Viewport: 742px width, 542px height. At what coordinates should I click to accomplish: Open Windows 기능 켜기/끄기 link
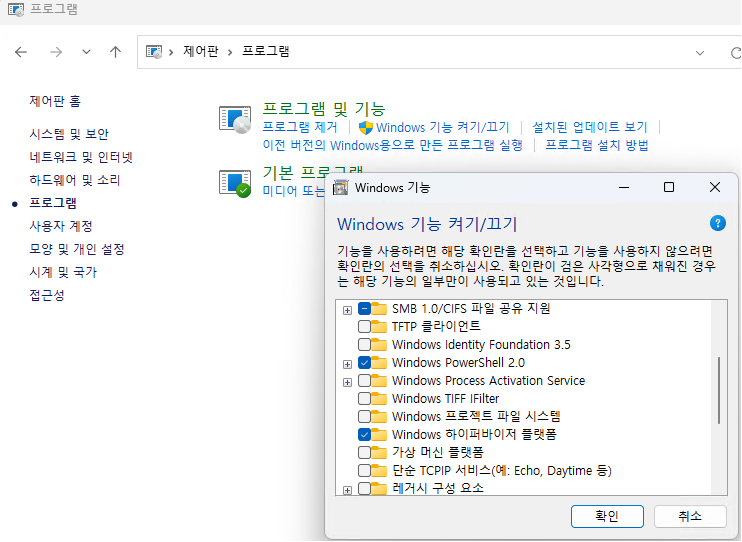(442, 127)
